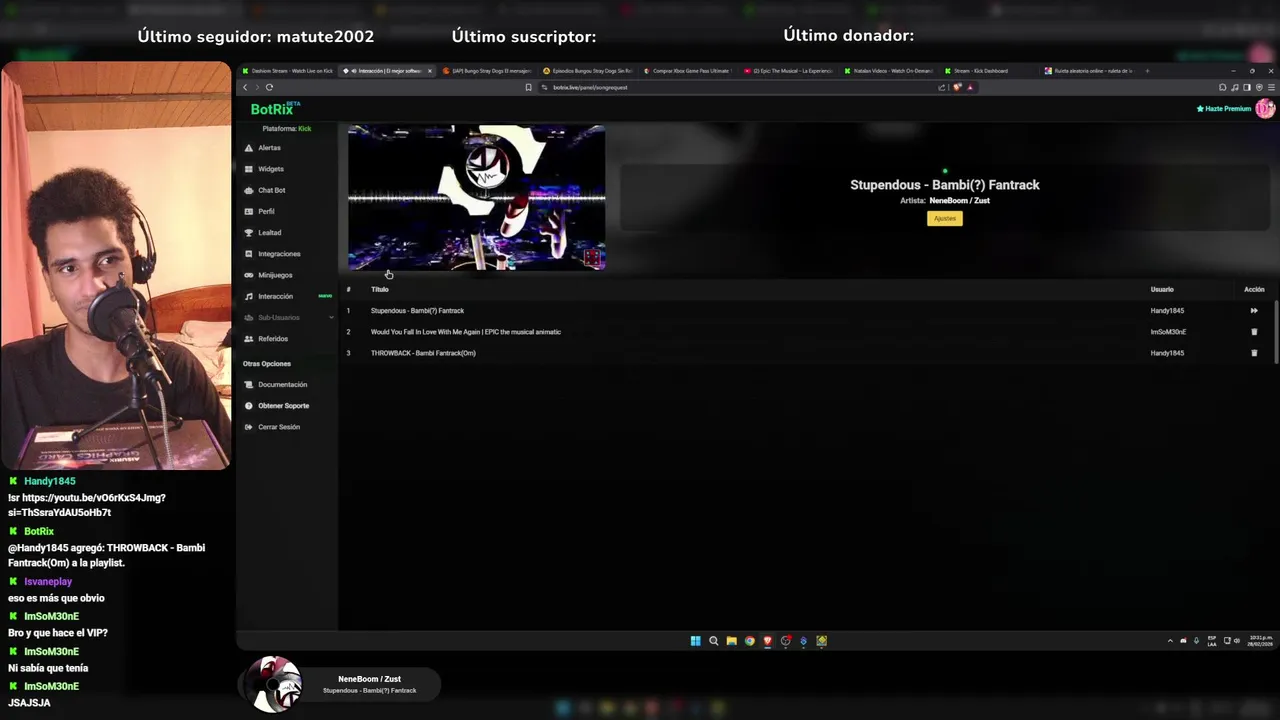Open the Referidos section

[x=272, y=339]
